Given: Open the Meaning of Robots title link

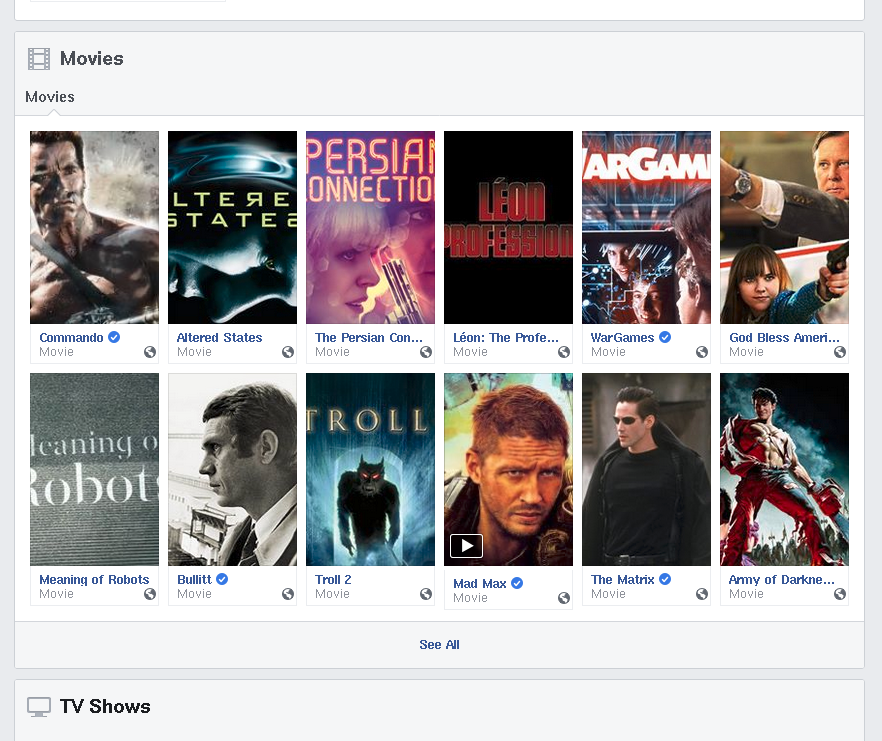Looking at the screenshot, I should tap(94, 580).
